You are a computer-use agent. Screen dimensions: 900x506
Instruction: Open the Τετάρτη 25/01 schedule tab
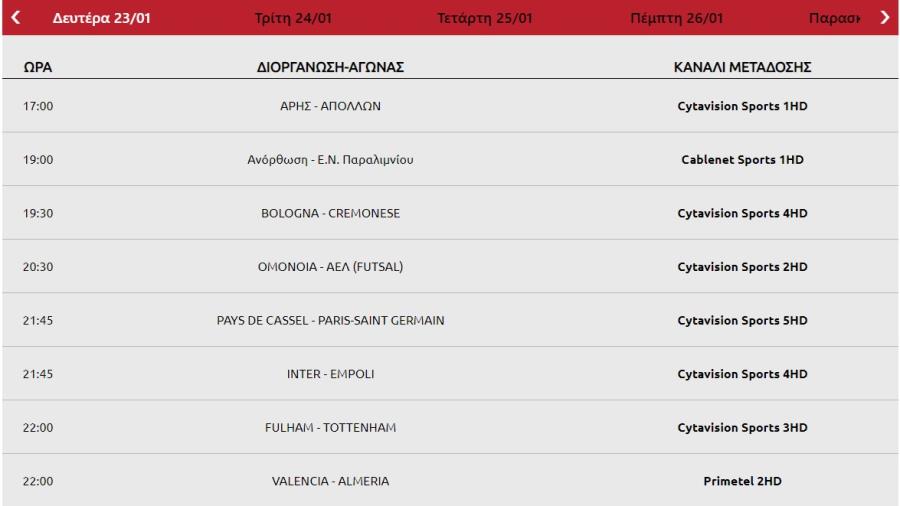[x=485, y=18]
